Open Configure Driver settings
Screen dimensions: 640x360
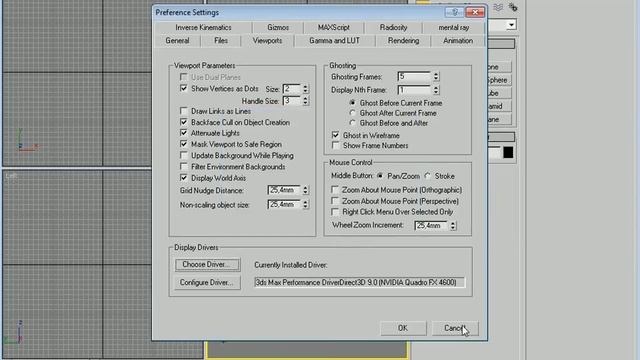[207, 282]
